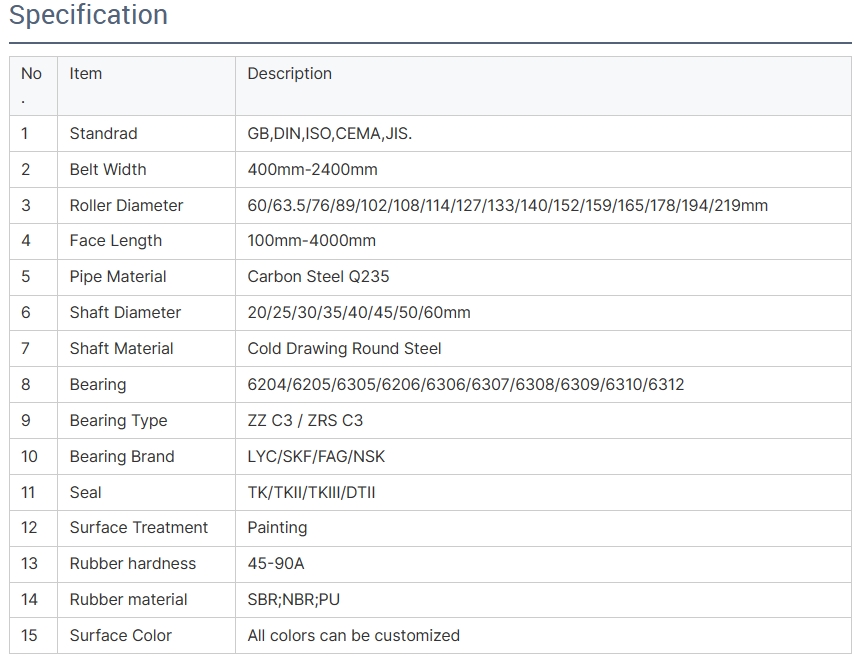Click the 45-90A rubber hardness value
The image size is (860, 661).
[x=275, y=564]
